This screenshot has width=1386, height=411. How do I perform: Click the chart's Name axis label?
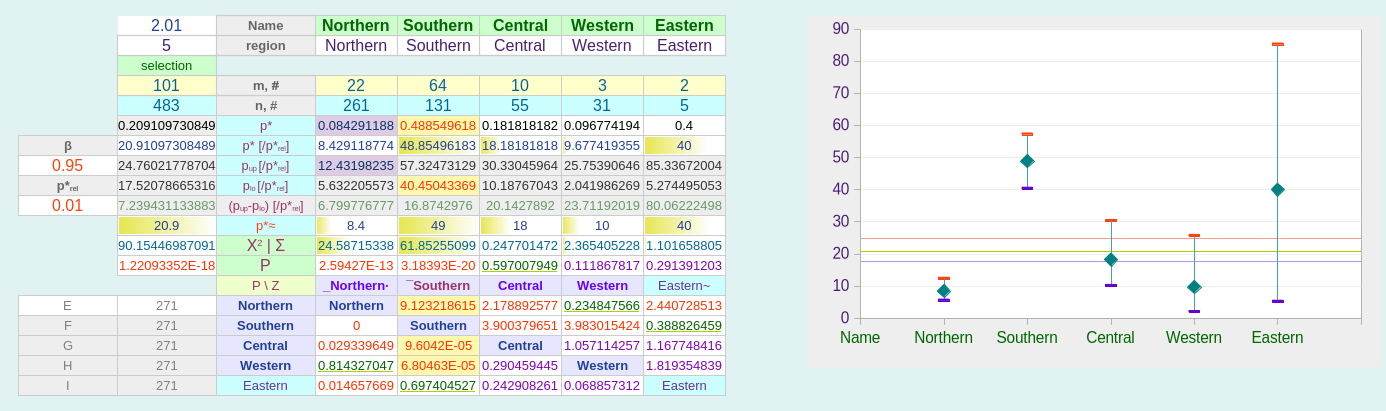(x=860, y=338)
